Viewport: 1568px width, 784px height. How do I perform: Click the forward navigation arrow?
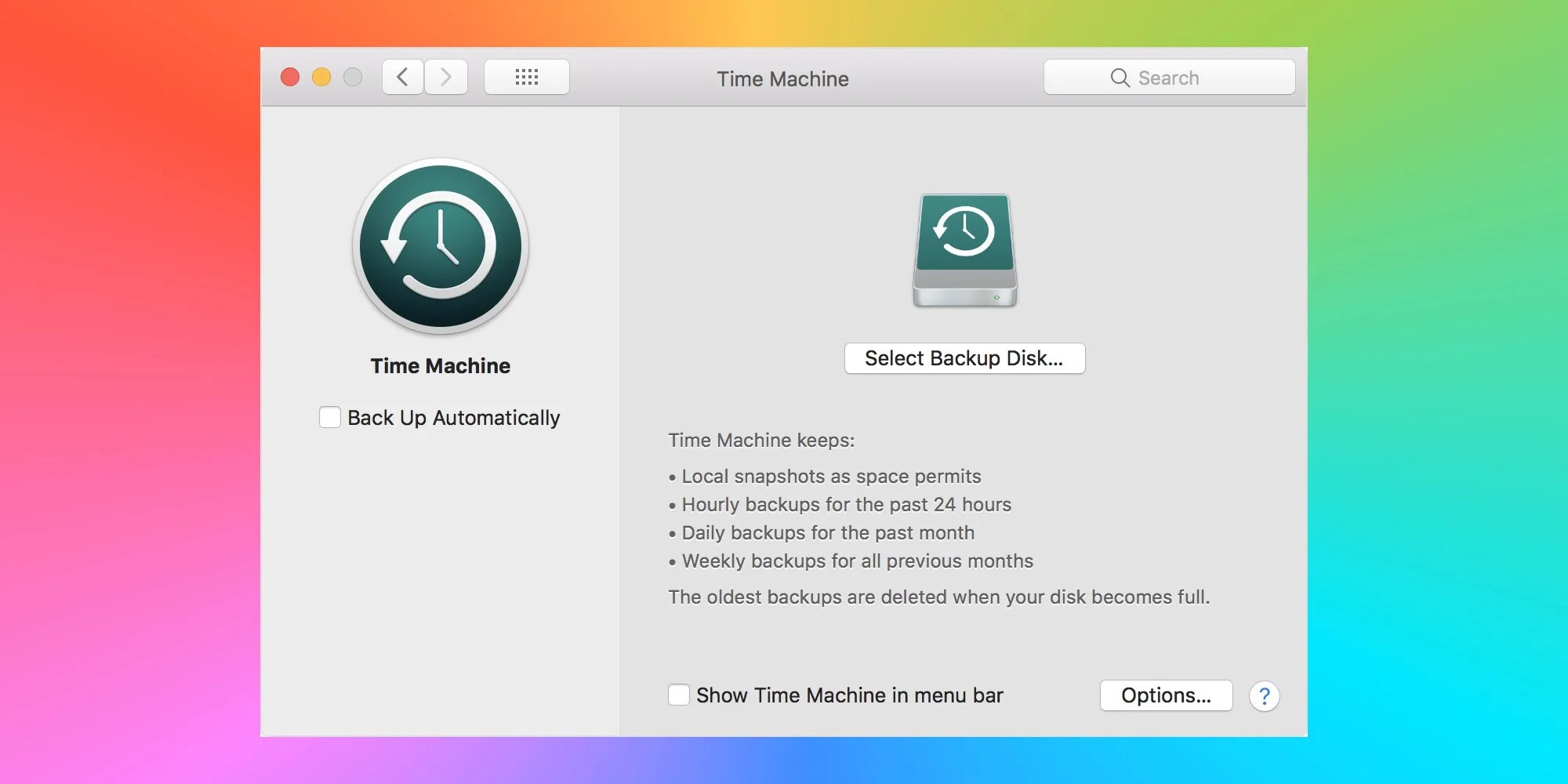445,76
